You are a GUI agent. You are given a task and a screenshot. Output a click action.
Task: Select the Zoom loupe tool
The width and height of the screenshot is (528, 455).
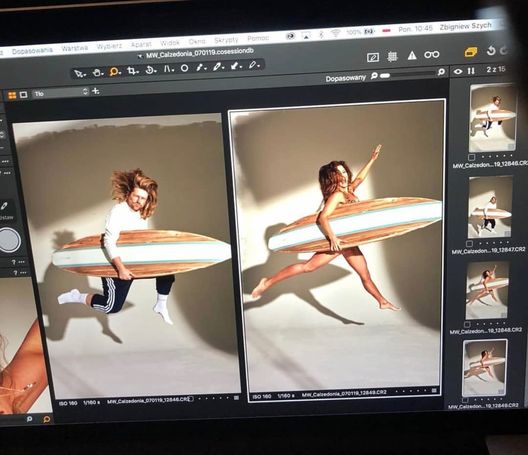coord(113,71)
